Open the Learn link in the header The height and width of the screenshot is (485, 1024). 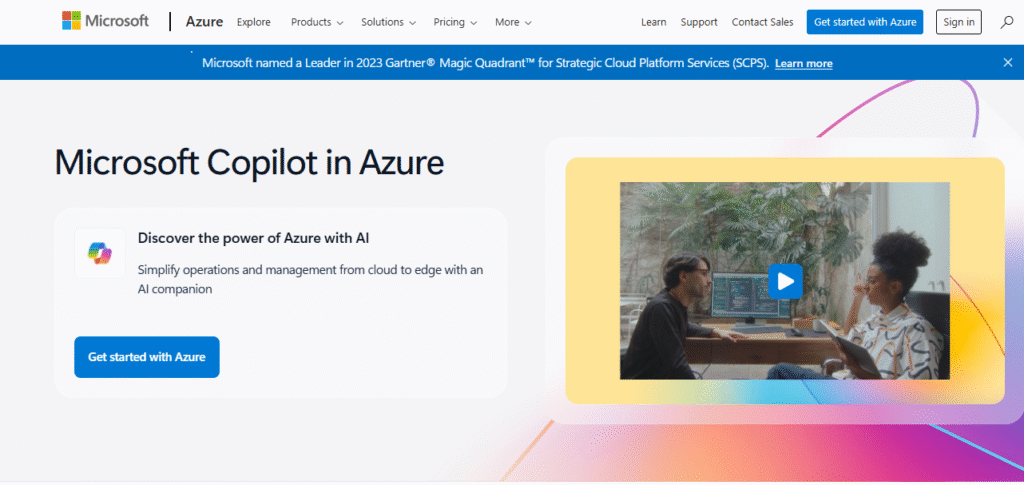click(x=654, y=22)
